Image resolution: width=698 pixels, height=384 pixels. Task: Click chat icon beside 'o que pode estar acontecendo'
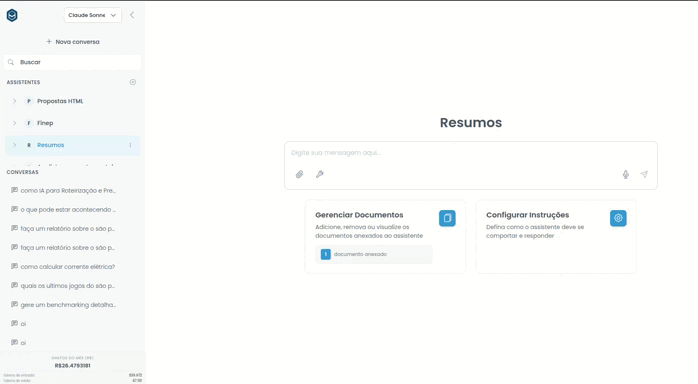[14, 209]
